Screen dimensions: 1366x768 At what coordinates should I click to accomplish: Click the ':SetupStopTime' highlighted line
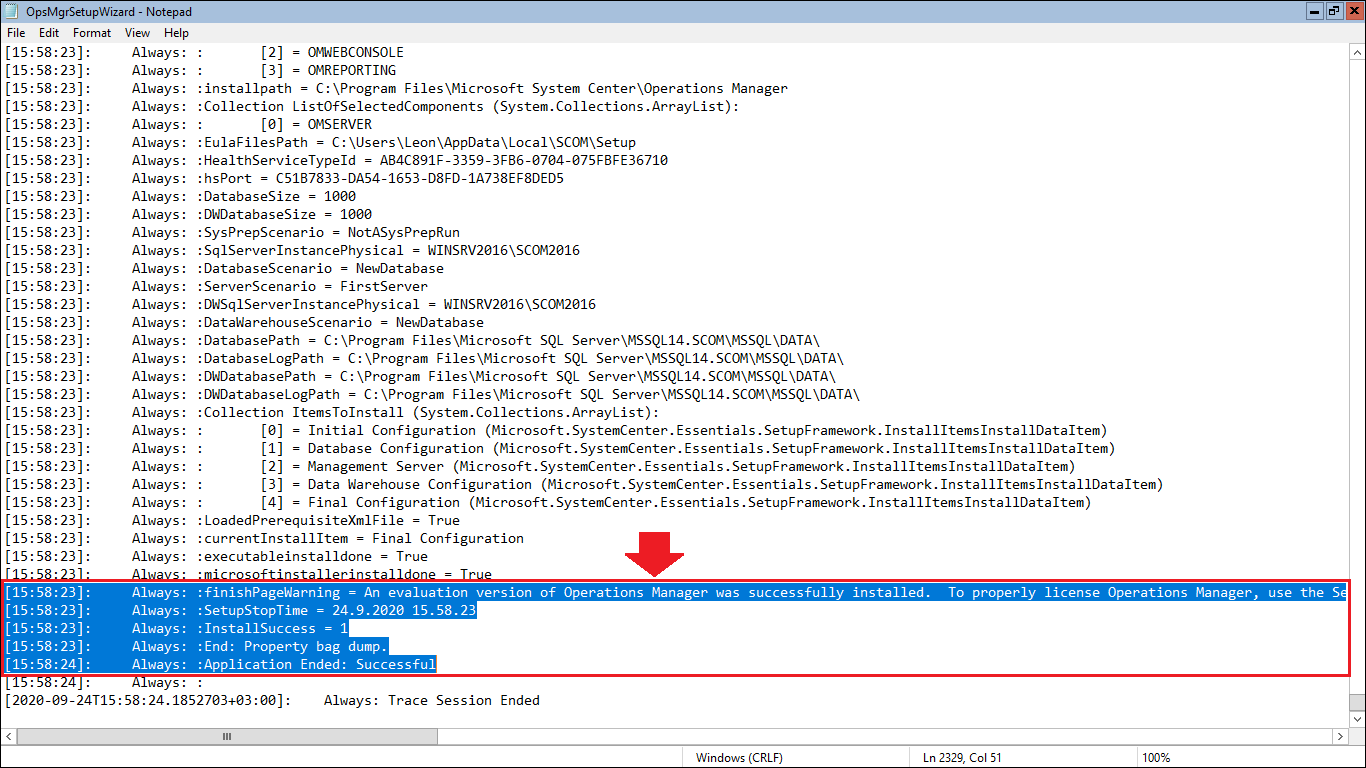pyautogui.click(x=240, y=610)
